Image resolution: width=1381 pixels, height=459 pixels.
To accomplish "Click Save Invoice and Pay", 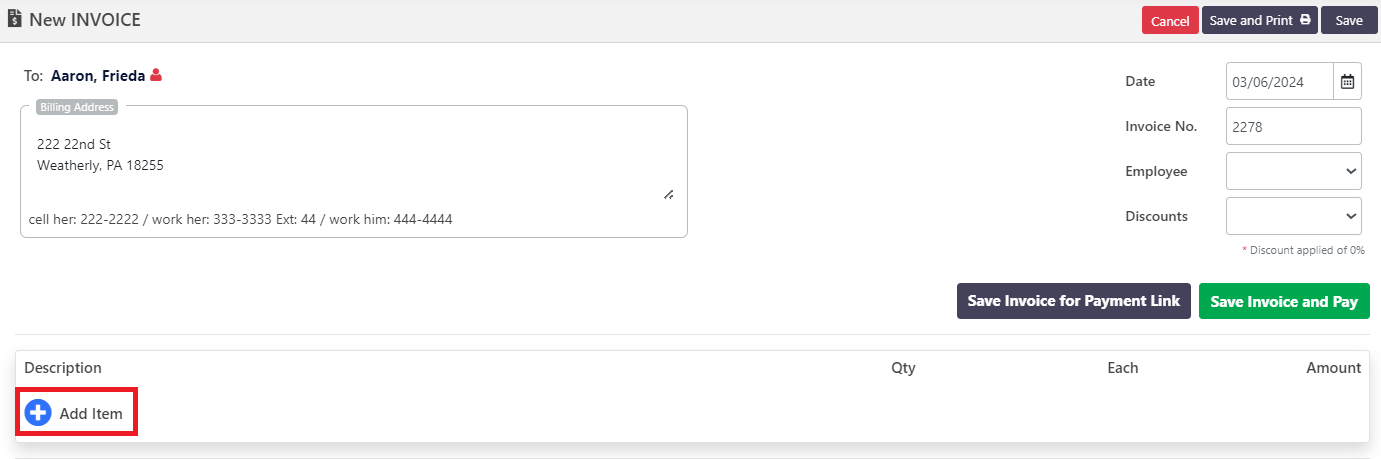I will [x=1283, y=301].
